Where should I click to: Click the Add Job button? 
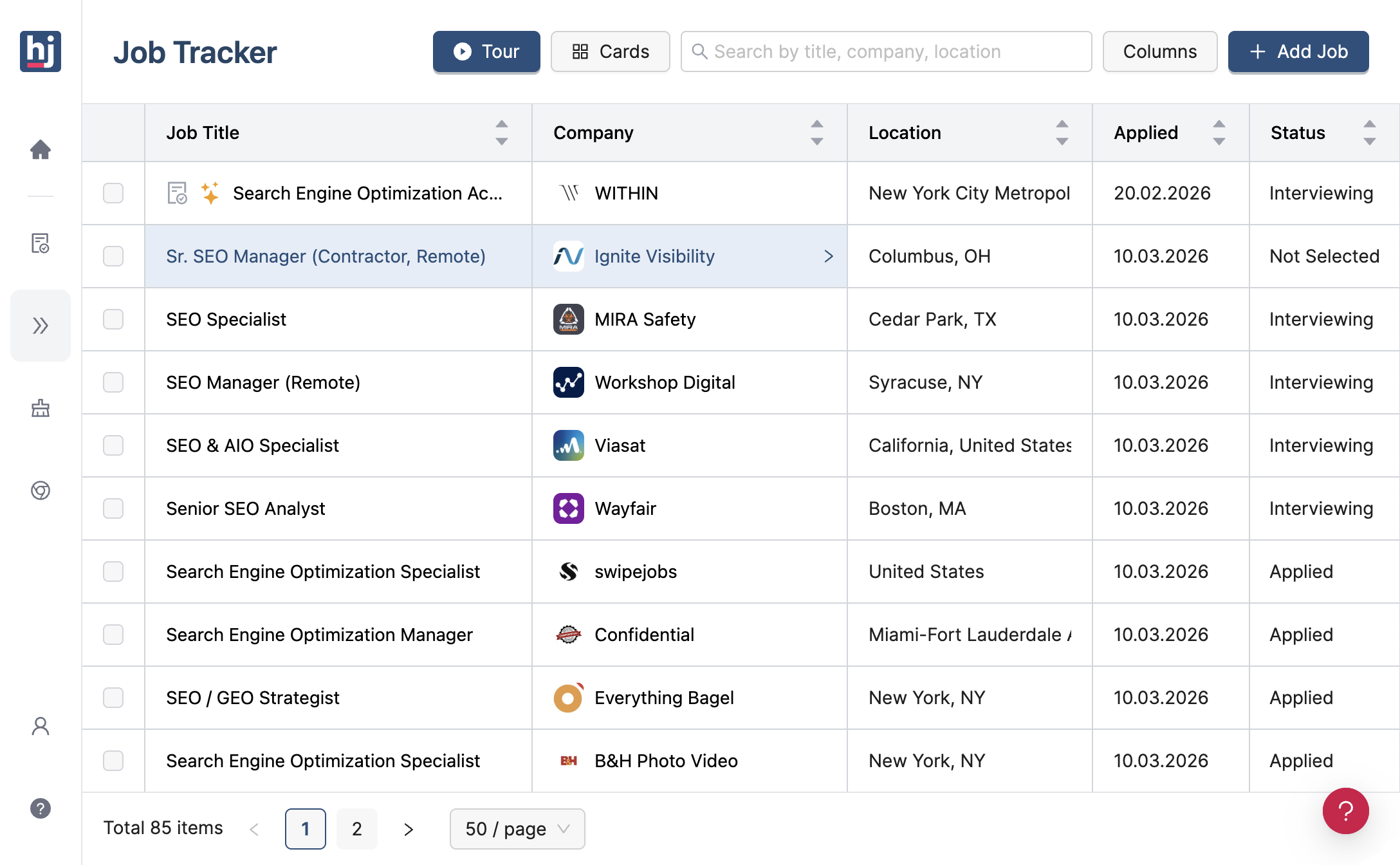click(x=1298, y=51)
